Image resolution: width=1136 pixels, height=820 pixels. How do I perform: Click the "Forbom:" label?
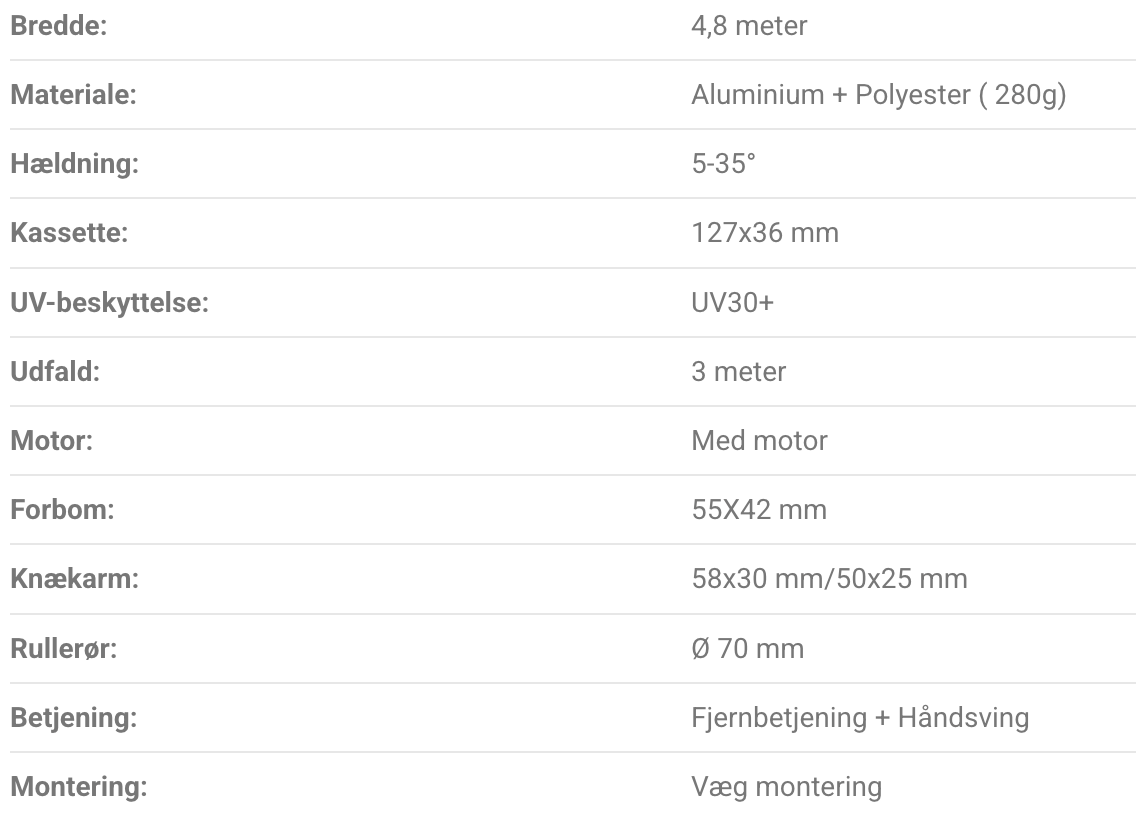tap(62, 510)
